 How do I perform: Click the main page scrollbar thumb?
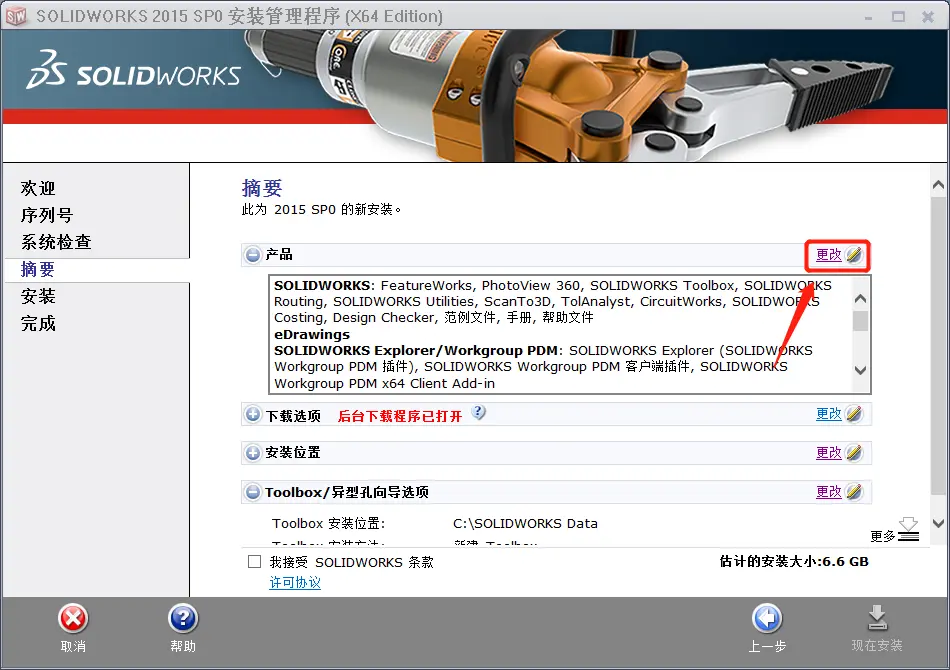click(x=938, y=344)
